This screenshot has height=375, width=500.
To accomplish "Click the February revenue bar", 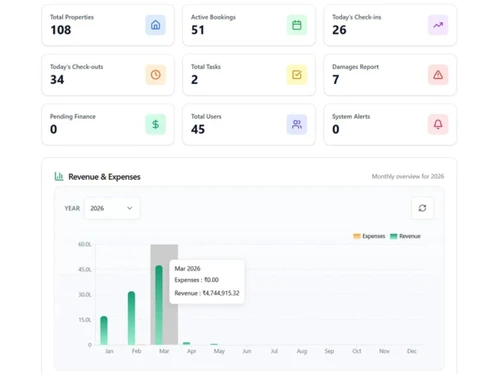I will click(131, 318).
